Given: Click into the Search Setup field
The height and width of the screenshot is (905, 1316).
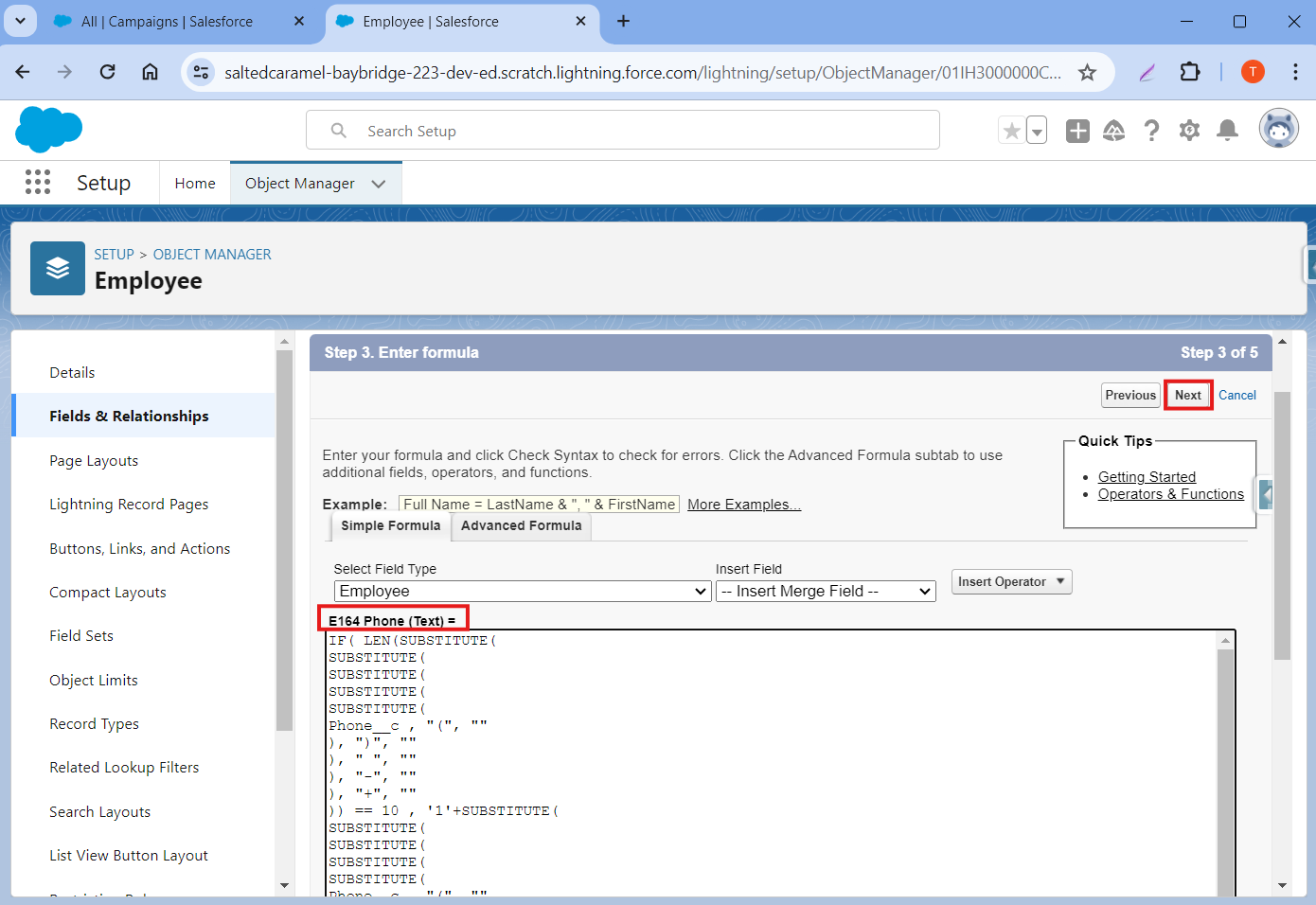Looking at the screenshot, I should tap(623, 131).
